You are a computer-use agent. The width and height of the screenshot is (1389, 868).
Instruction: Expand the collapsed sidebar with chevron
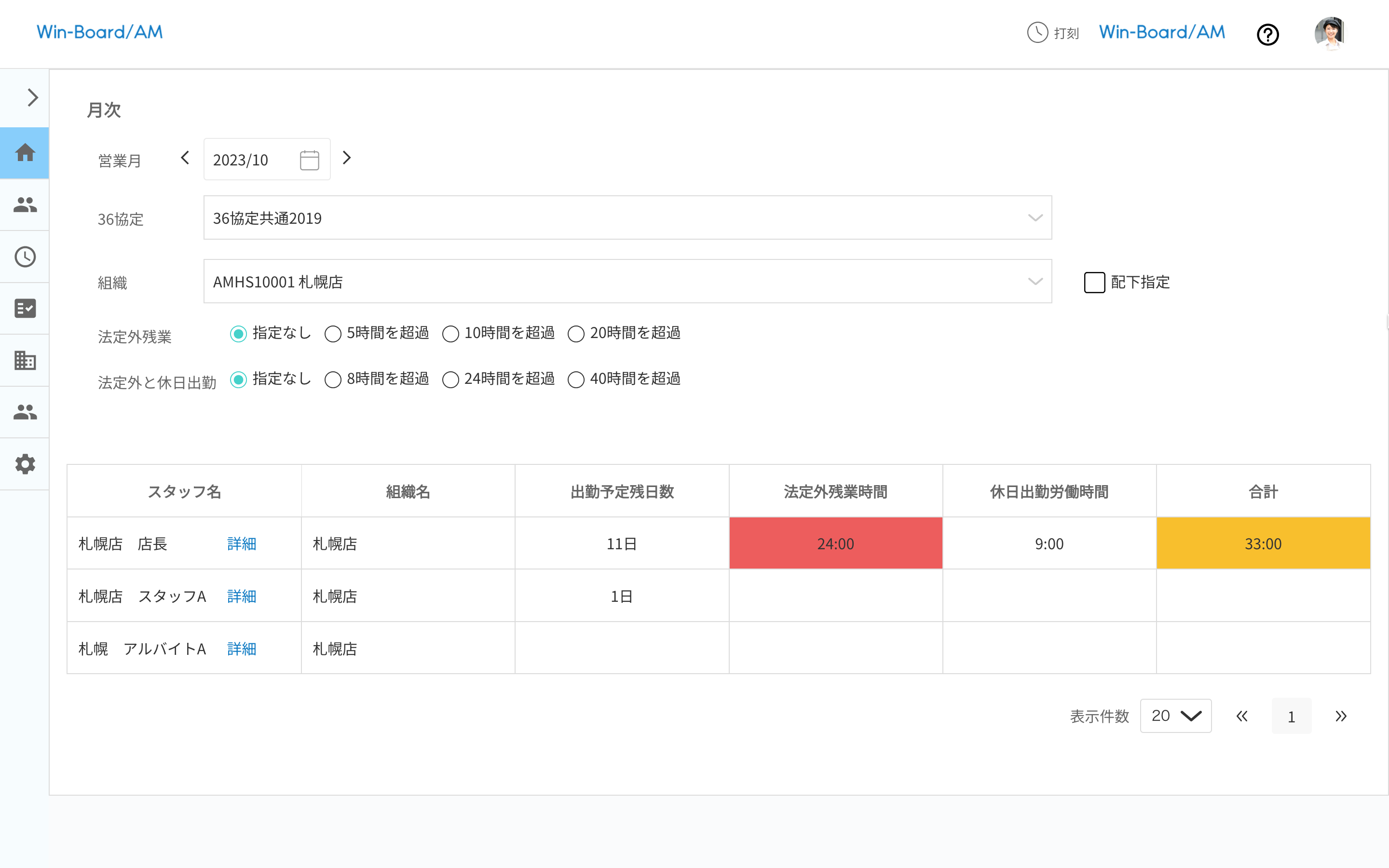pyautogui.click(x=32, y=97)
